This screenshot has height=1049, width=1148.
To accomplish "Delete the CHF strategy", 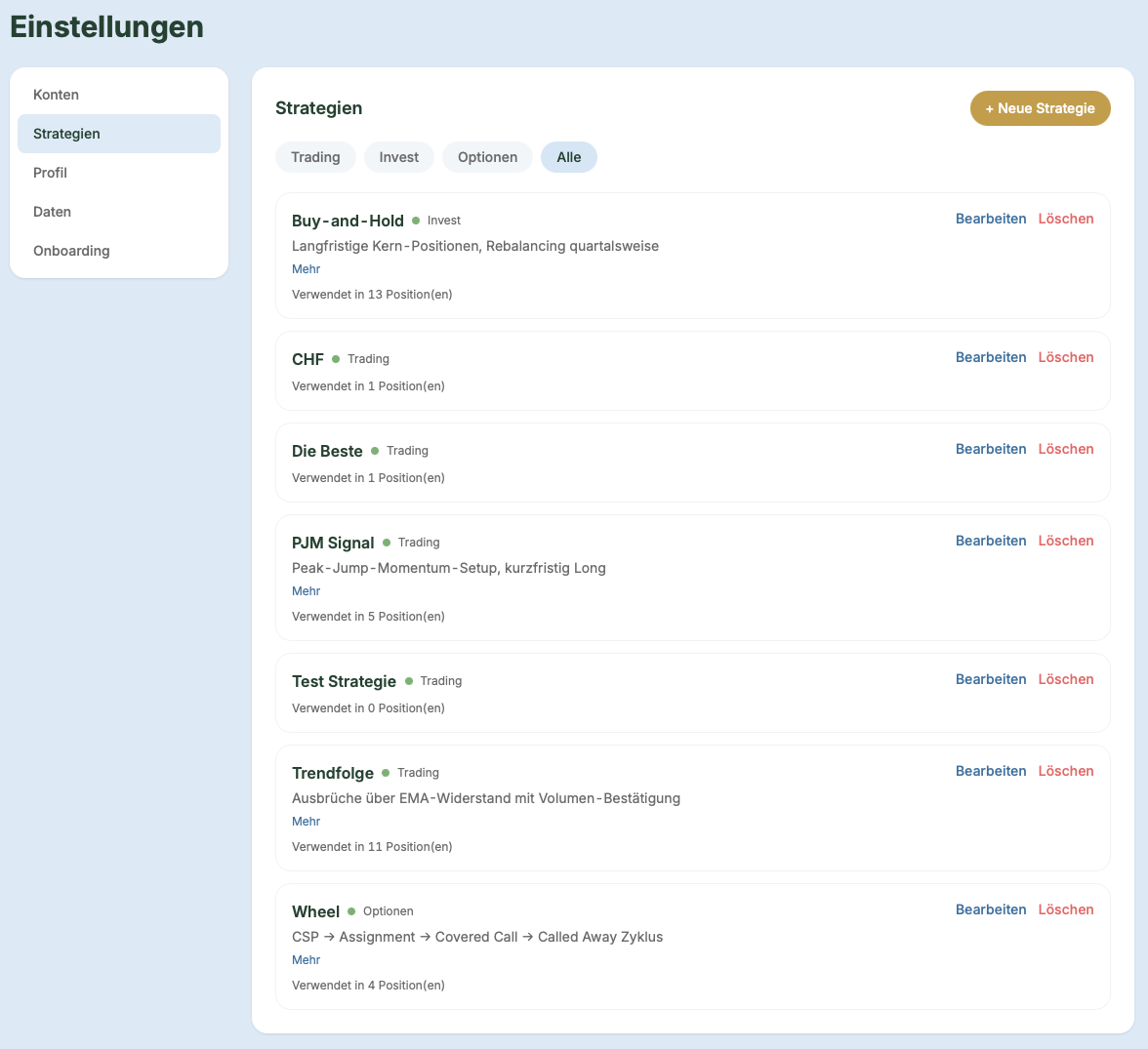I will click(1066, 357).
